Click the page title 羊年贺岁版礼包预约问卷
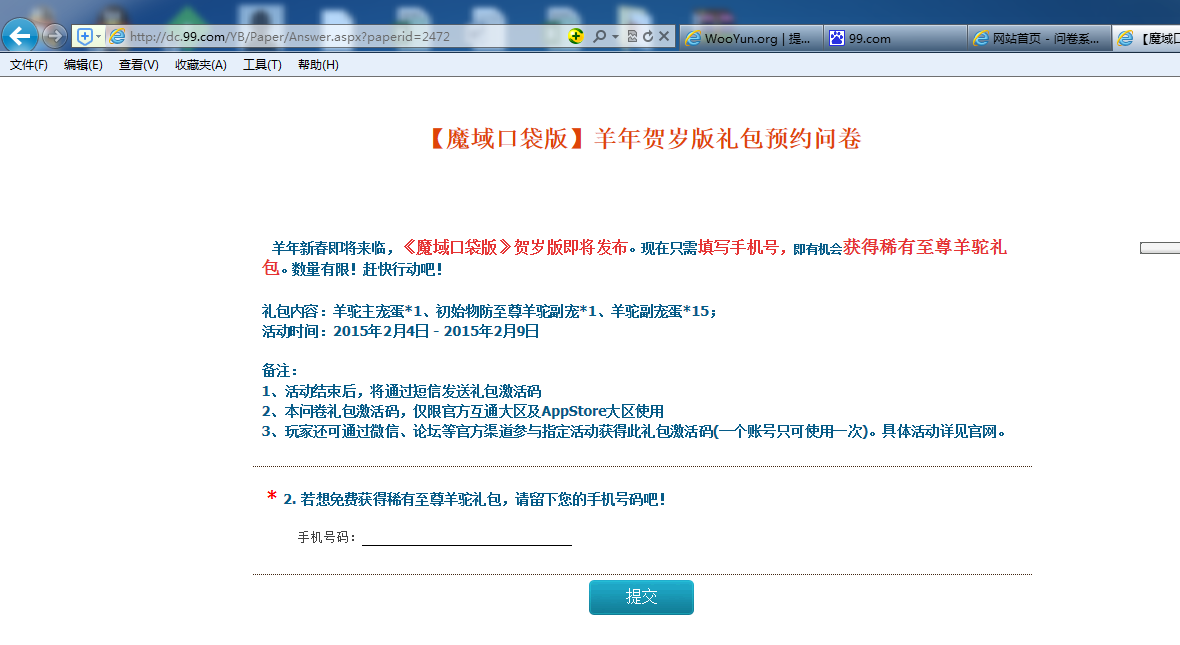The width and height of the screenshot is (1180, 645). click(x=728, y=138)
